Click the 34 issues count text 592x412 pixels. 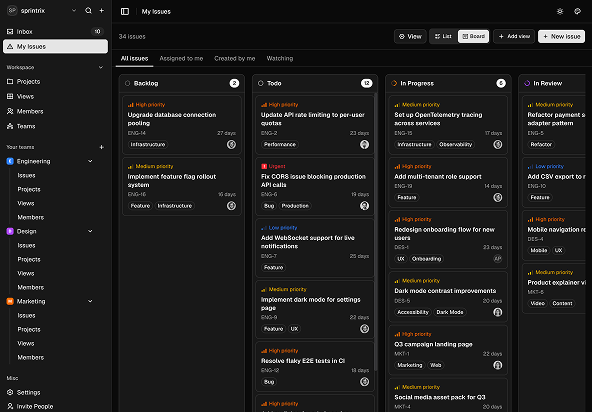pos(132,37)
